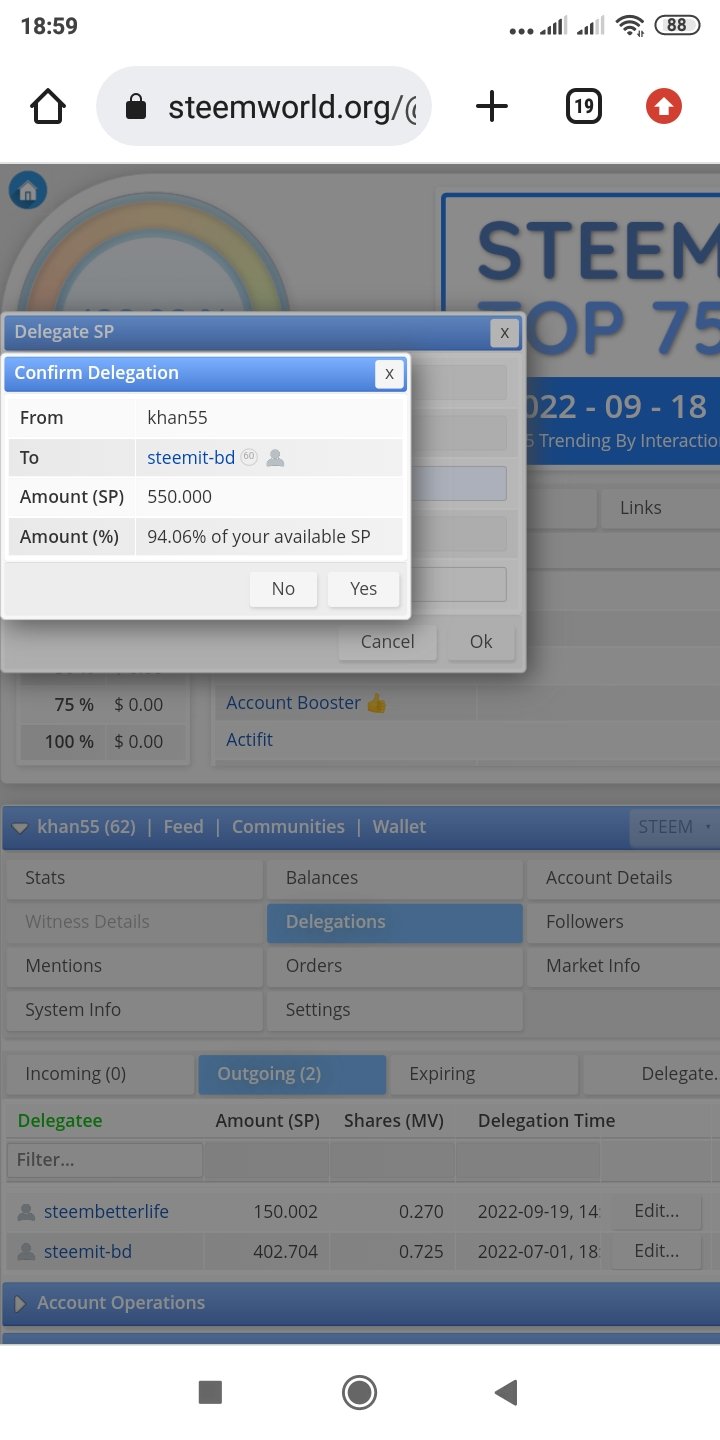Screen dimensions: 720x1440
Task: Click the 550.000 Amount (SP) value
Action: pos(179,497)
